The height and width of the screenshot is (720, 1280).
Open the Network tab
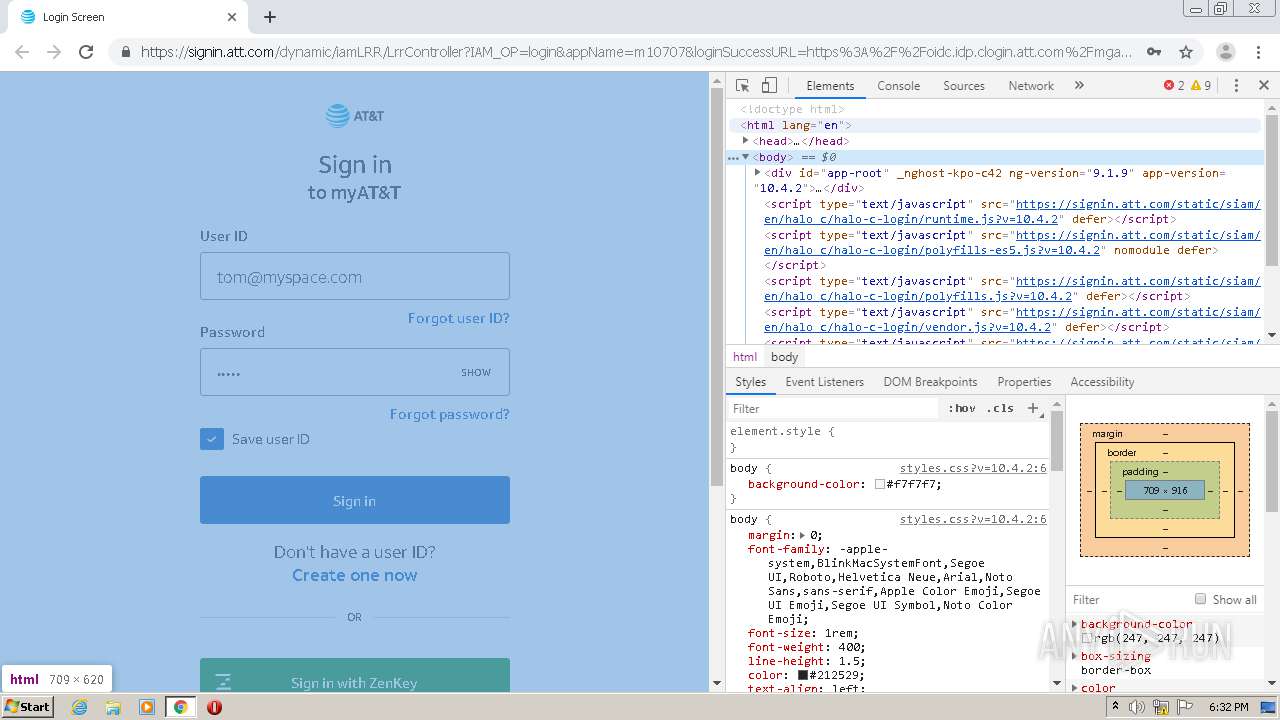click(x=1031, y=86)
